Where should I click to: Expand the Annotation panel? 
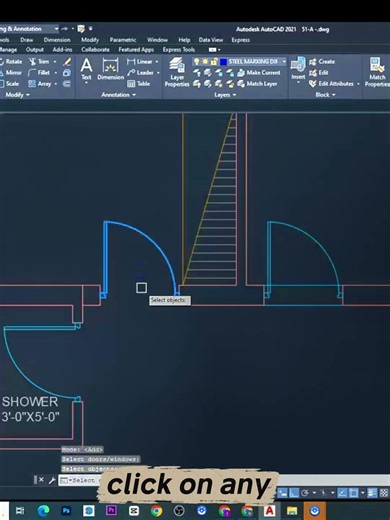click(x=118, y=95)
